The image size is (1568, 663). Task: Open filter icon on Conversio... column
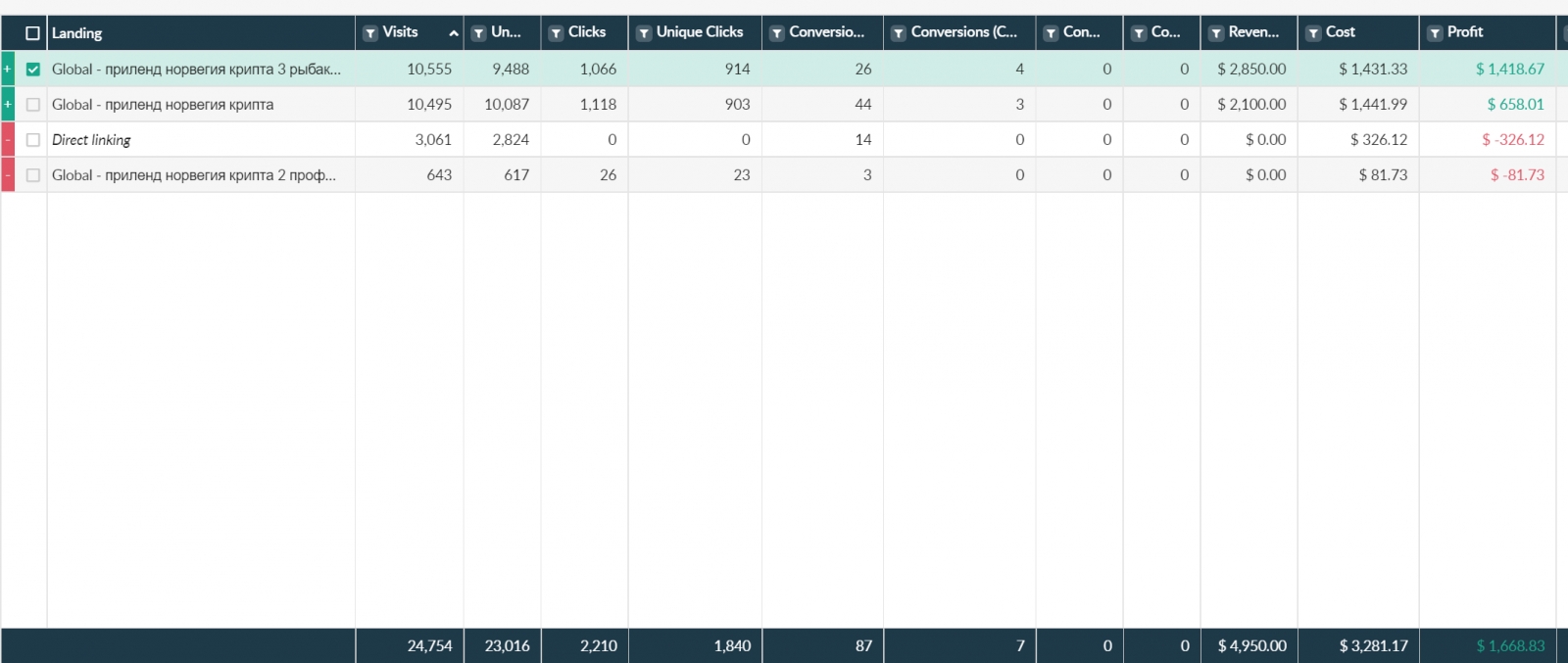tap(777, 33)
